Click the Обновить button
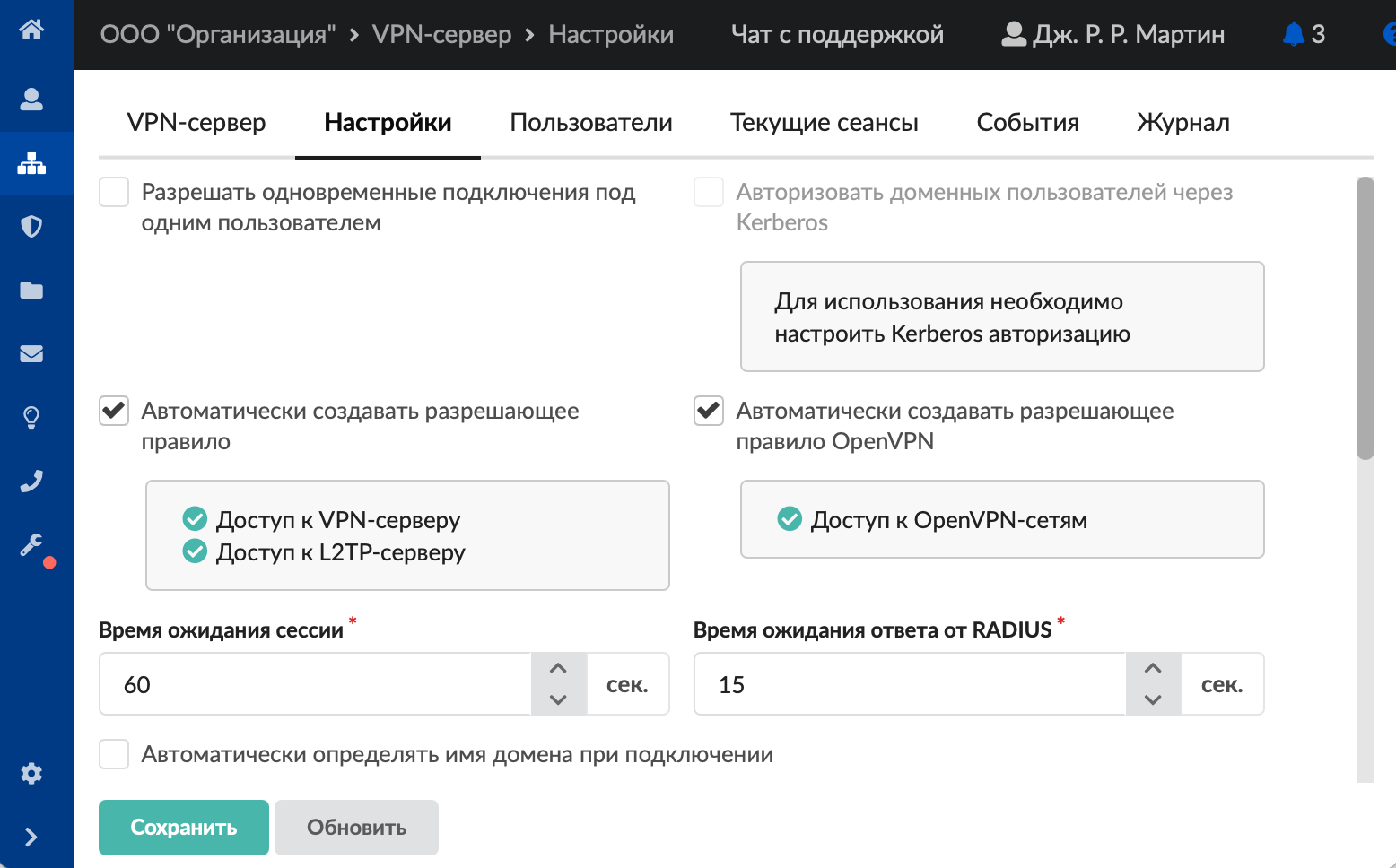Viewport: 1396px width, 868px height. tap(356, 828)
